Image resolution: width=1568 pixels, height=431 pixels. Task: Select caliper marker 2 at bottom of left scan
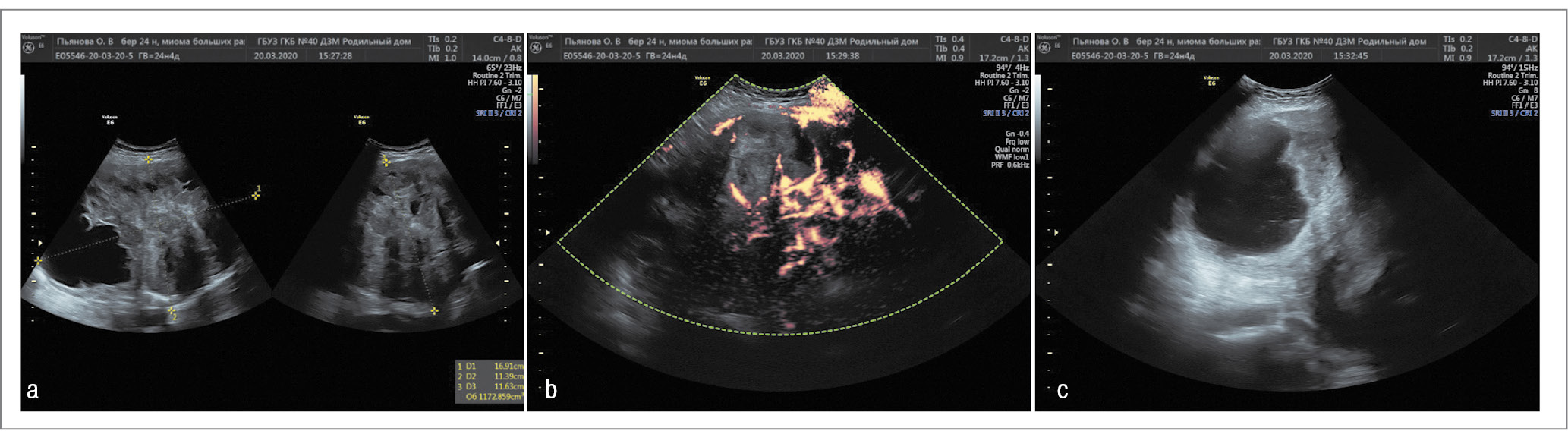172,311
